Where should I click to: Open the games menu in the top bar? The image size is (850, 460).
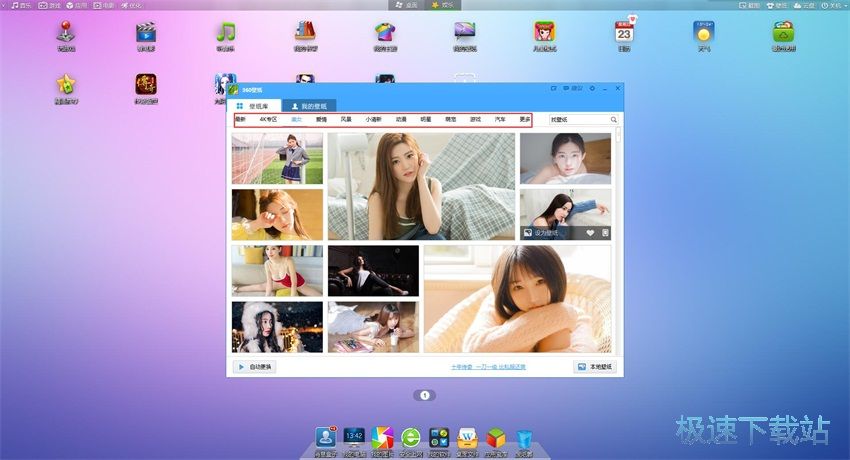[49, 5]
